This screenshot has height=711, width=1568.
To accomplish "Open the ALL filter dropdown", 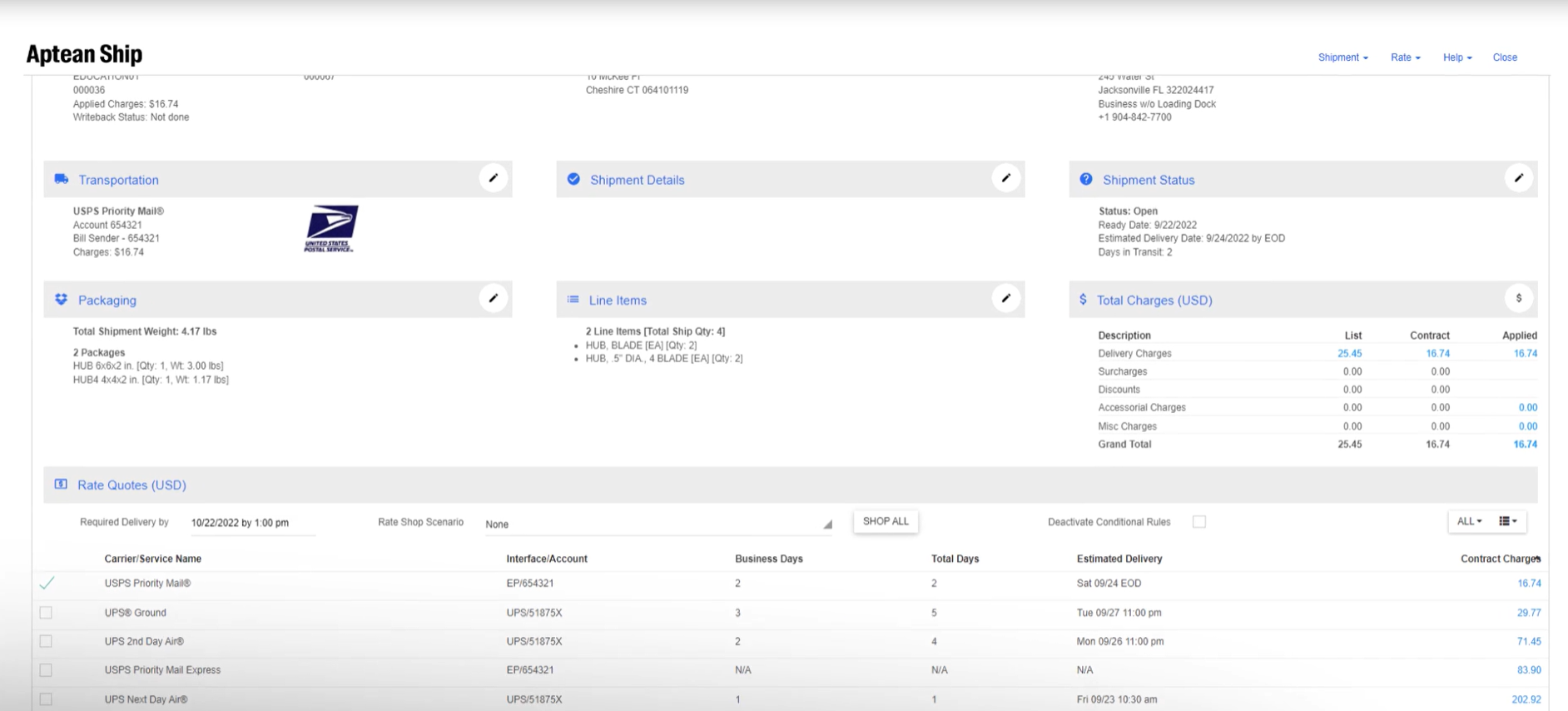I will [x=1469, y=521].
